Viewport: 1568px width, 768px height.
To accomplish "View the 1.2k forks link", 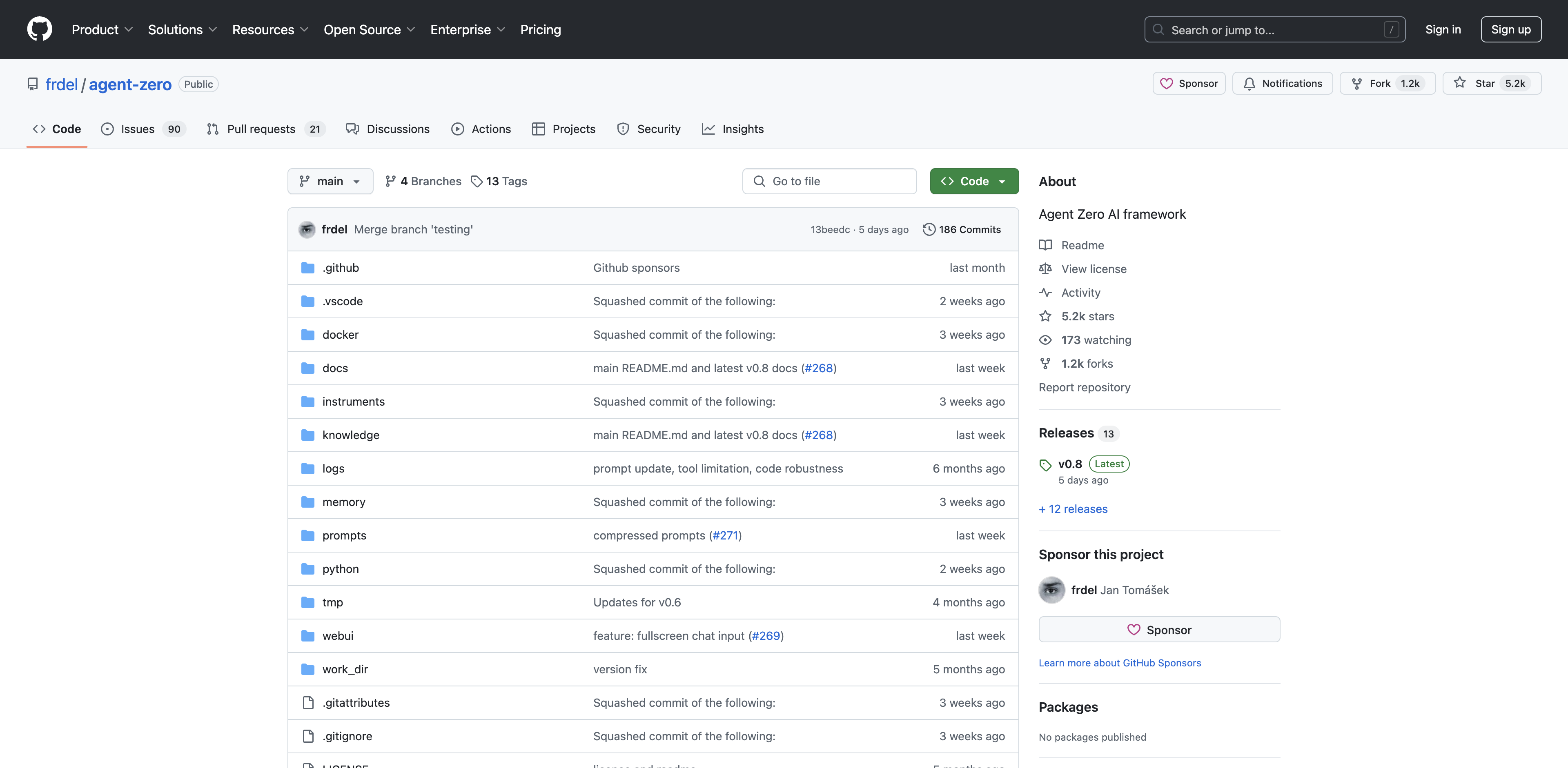I will click(x=1076, y=364).
